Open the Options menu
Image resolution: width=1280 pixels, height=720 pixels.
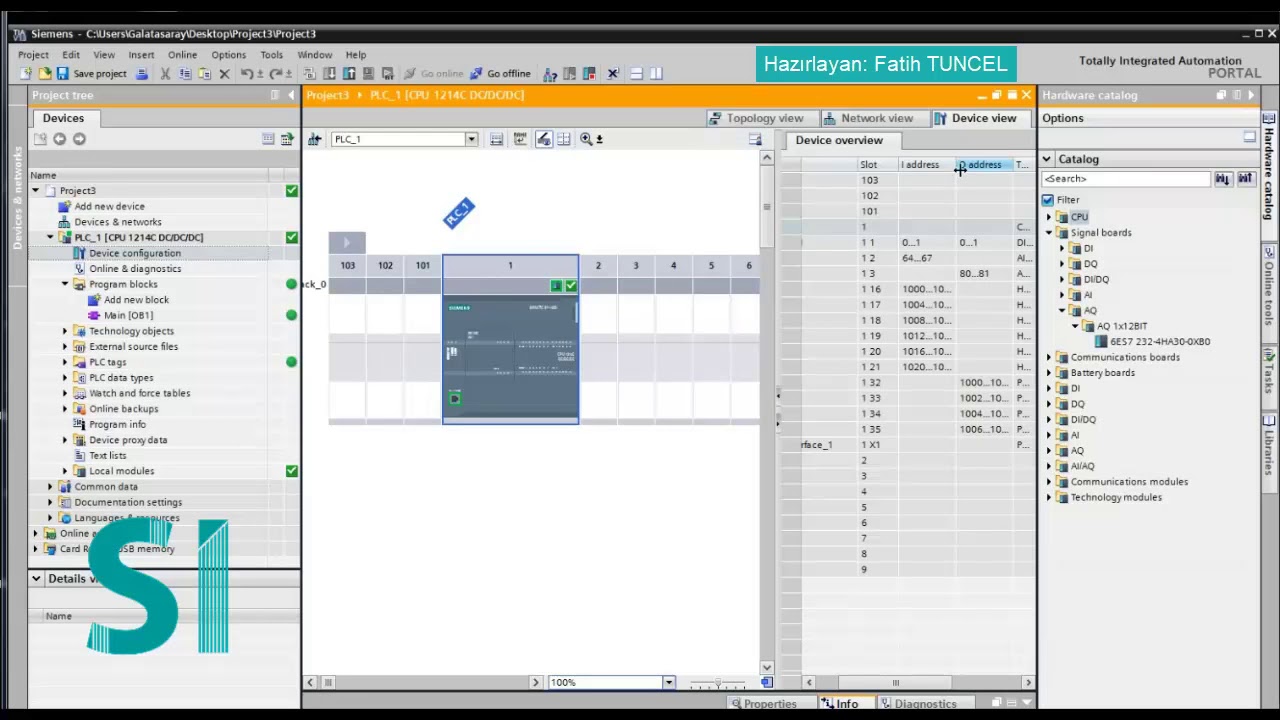(x=228, y=55)
